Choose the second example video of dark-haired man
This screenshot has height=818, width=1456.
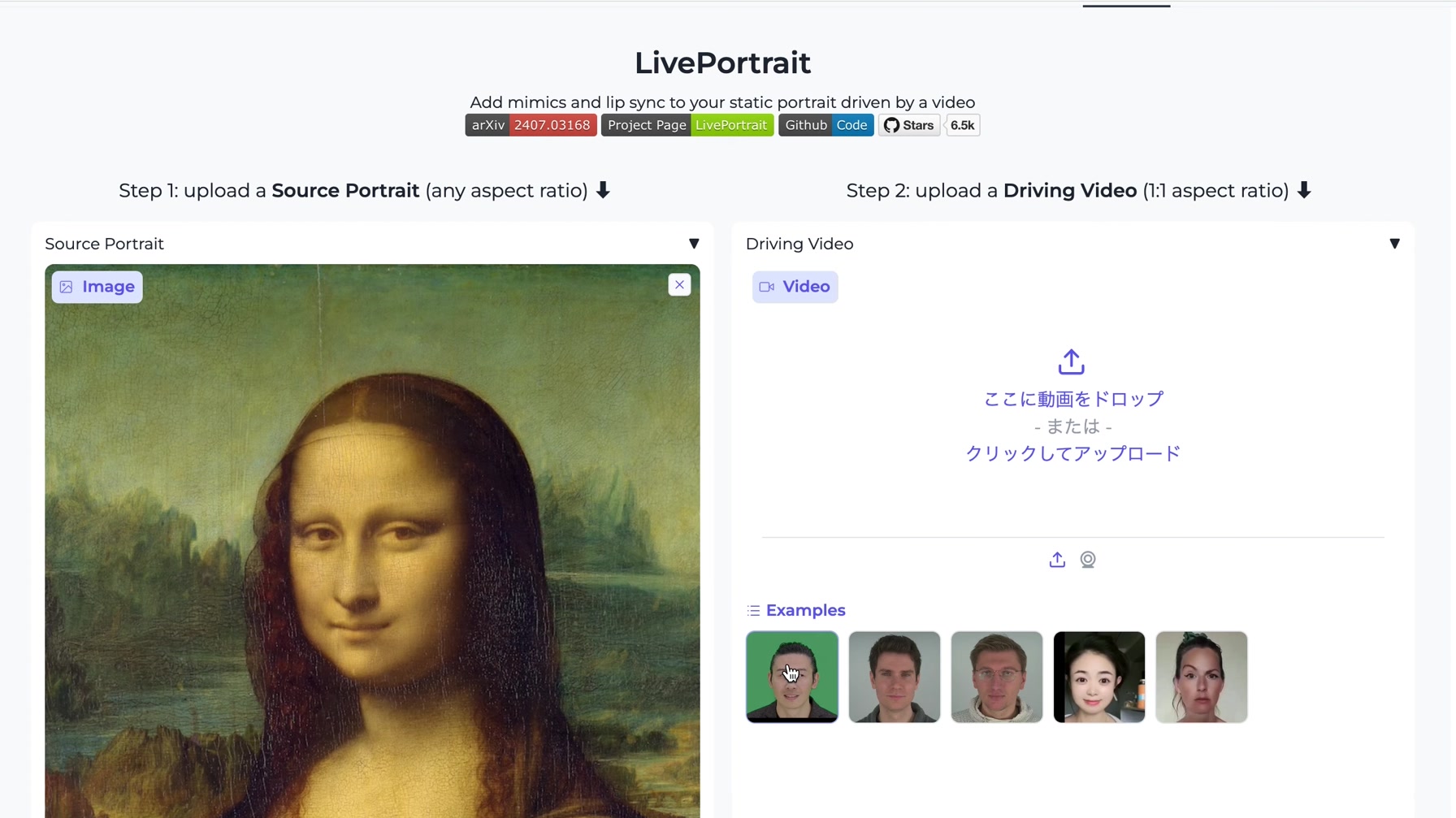(895, 677)
